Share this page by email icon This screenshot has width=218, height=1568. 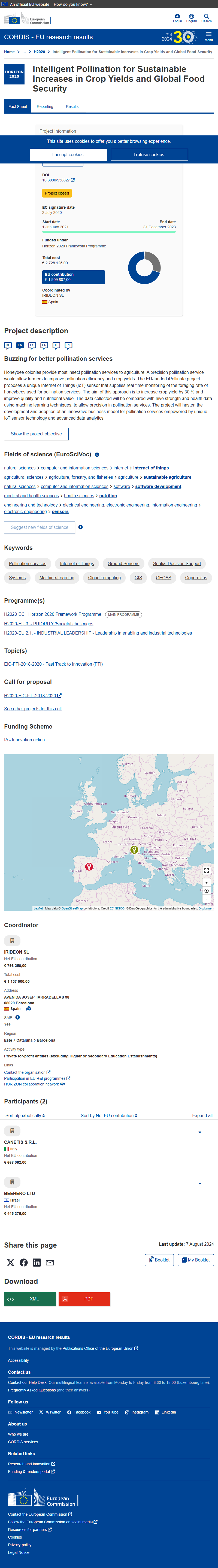(50, 1262)
